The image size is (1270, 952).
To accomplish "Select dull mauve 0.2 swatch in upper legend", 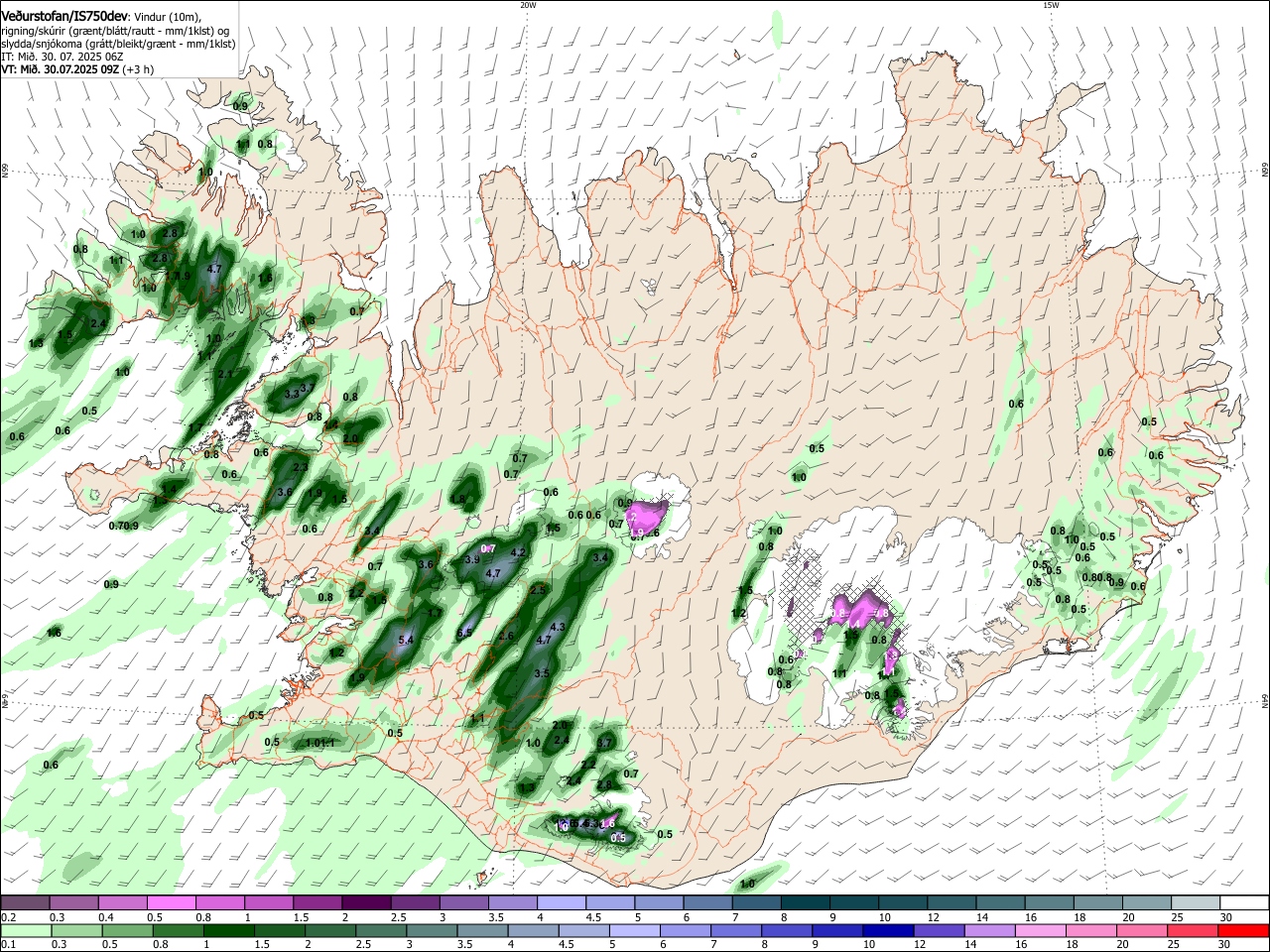I will 25,902.
